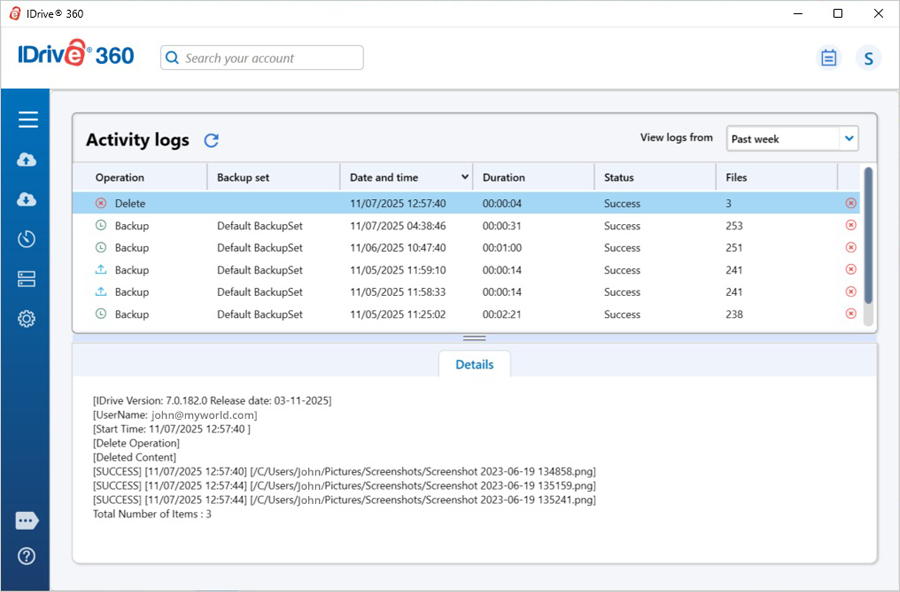Open the hamburger menu in sidebar
Image resolution: width=900 pixels, height=592 pixels.
click(28, 120)
